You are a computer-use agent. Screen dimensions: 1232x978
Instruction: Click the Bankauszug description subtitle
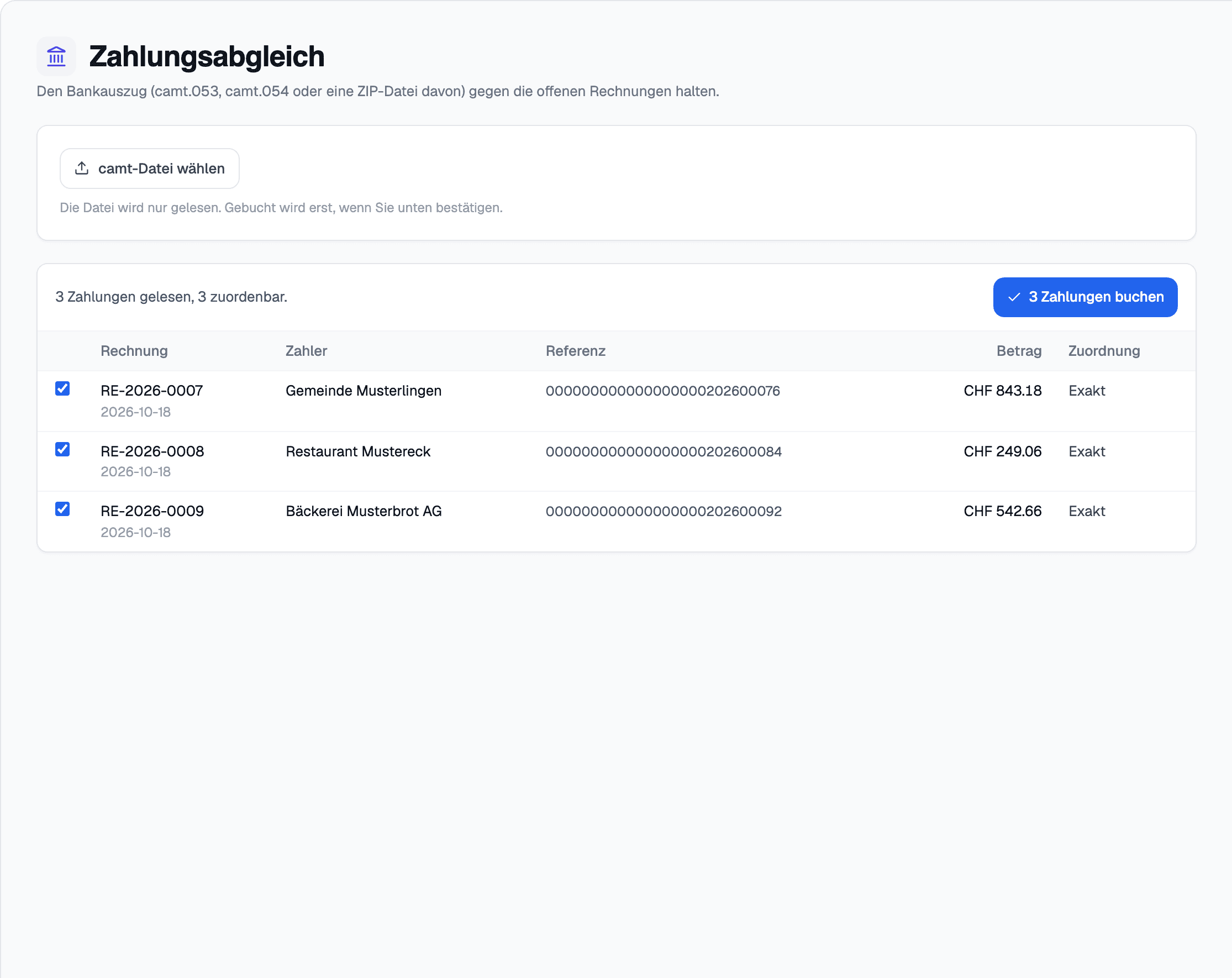(378, 92)
